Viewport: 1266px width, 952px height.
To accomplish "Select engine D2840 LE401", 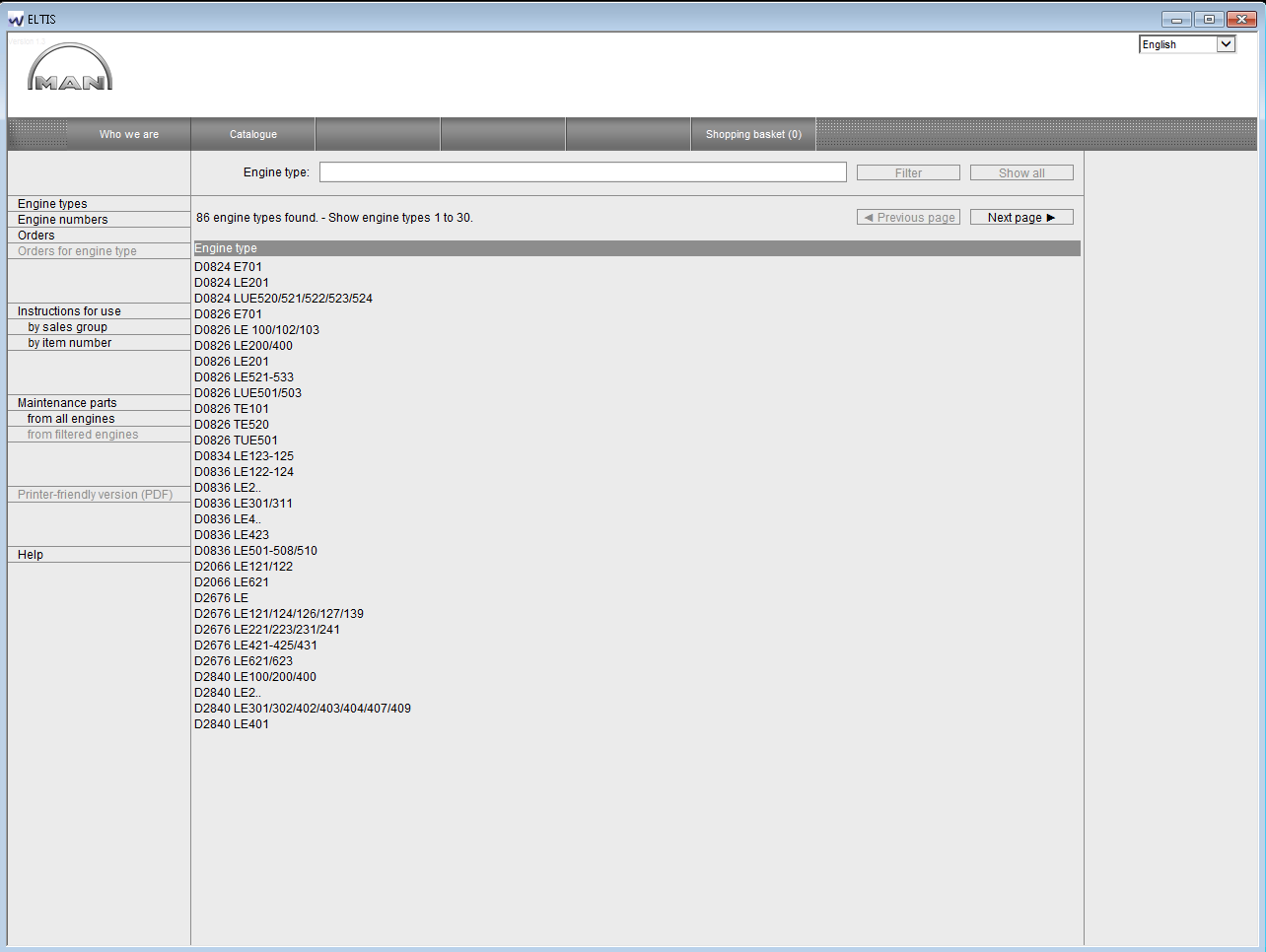I will 232,724.
